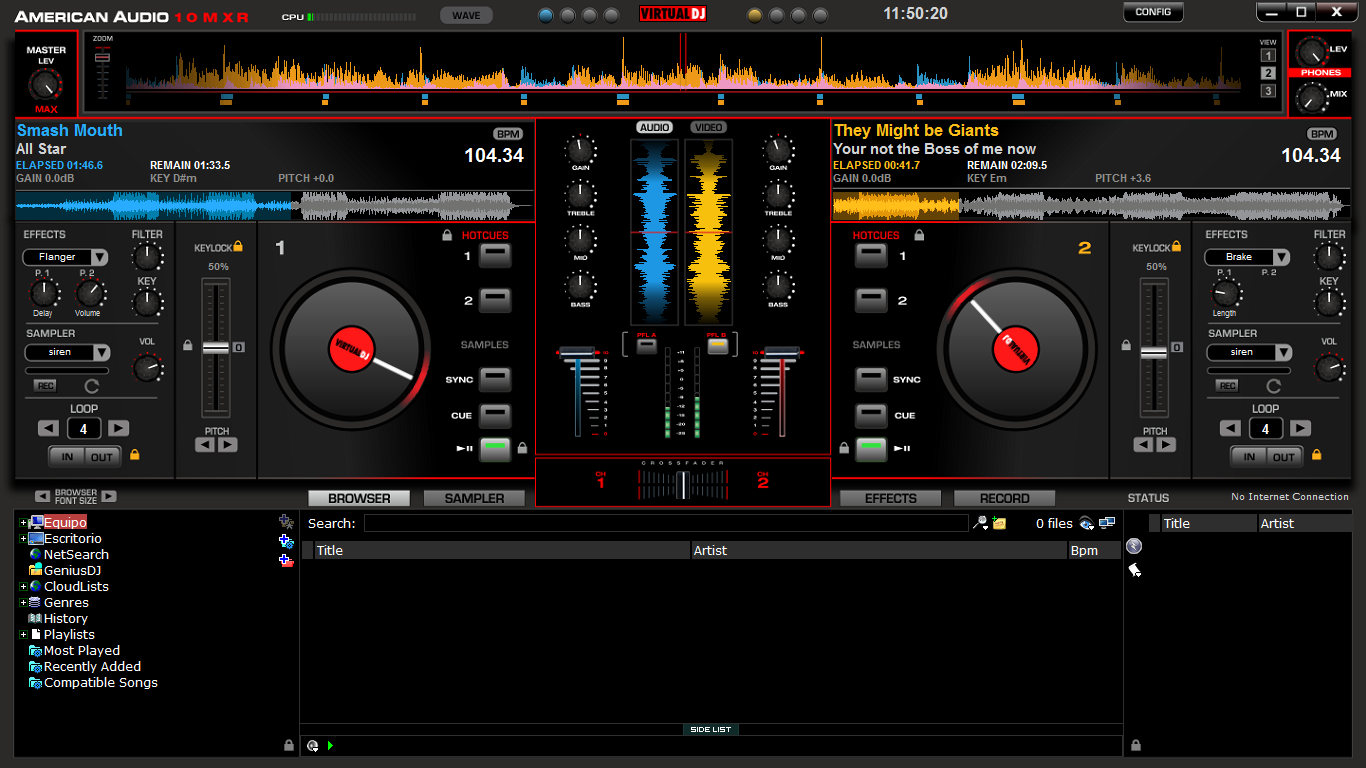Open deck 1 siren sampler dropdown

(101, 352)
